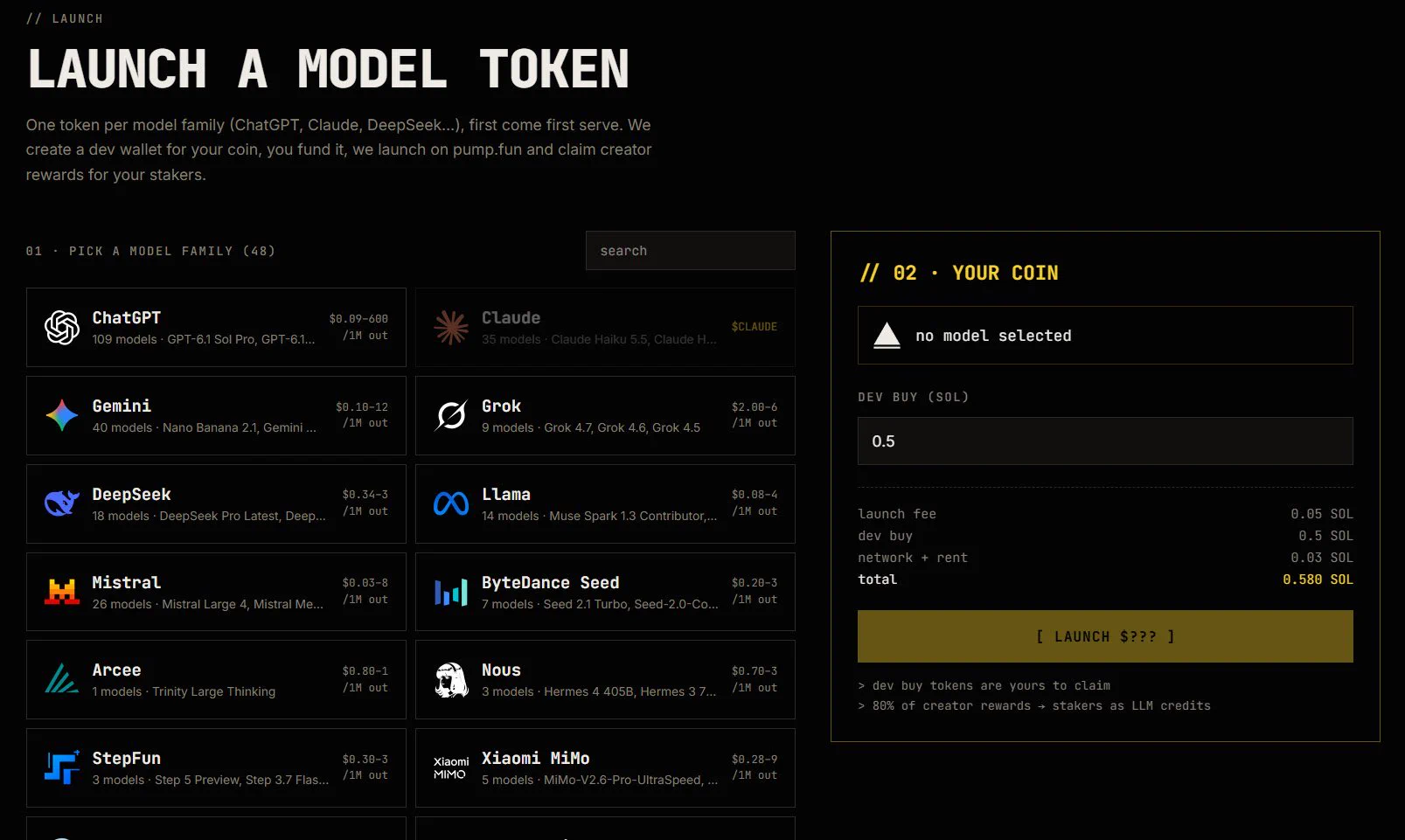
Task: Choose the Nous model family title
Action: click(x=501, y=670)
